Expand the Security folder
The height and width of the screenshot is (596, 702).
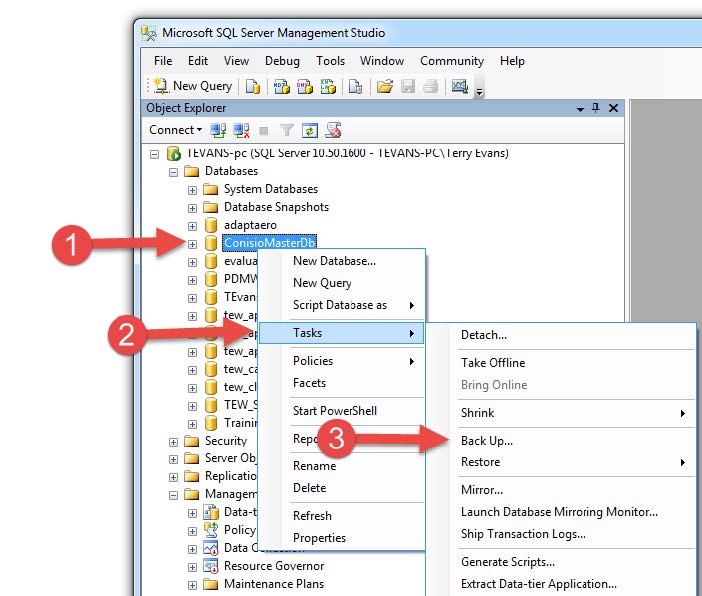pyautogui.click(x=173, y=442)
